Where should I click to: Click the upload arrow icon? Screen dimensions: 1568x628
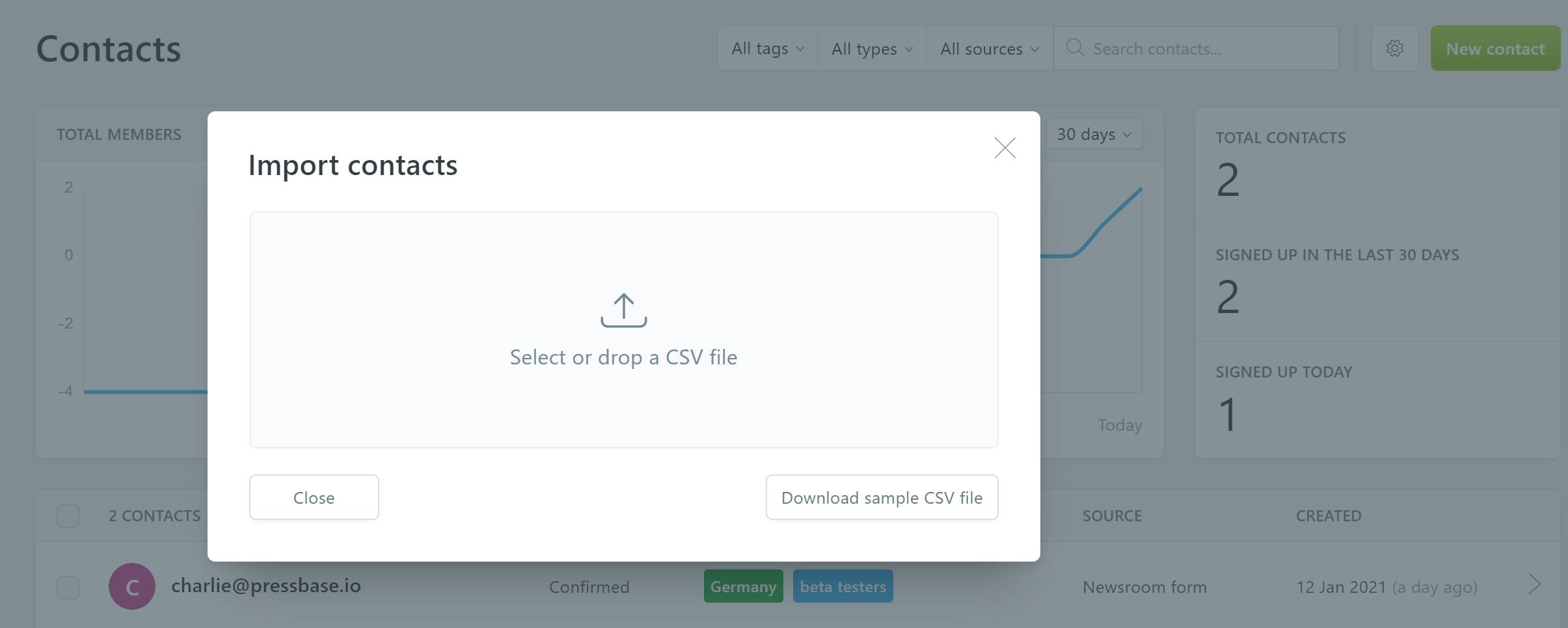tap(623, 310)
